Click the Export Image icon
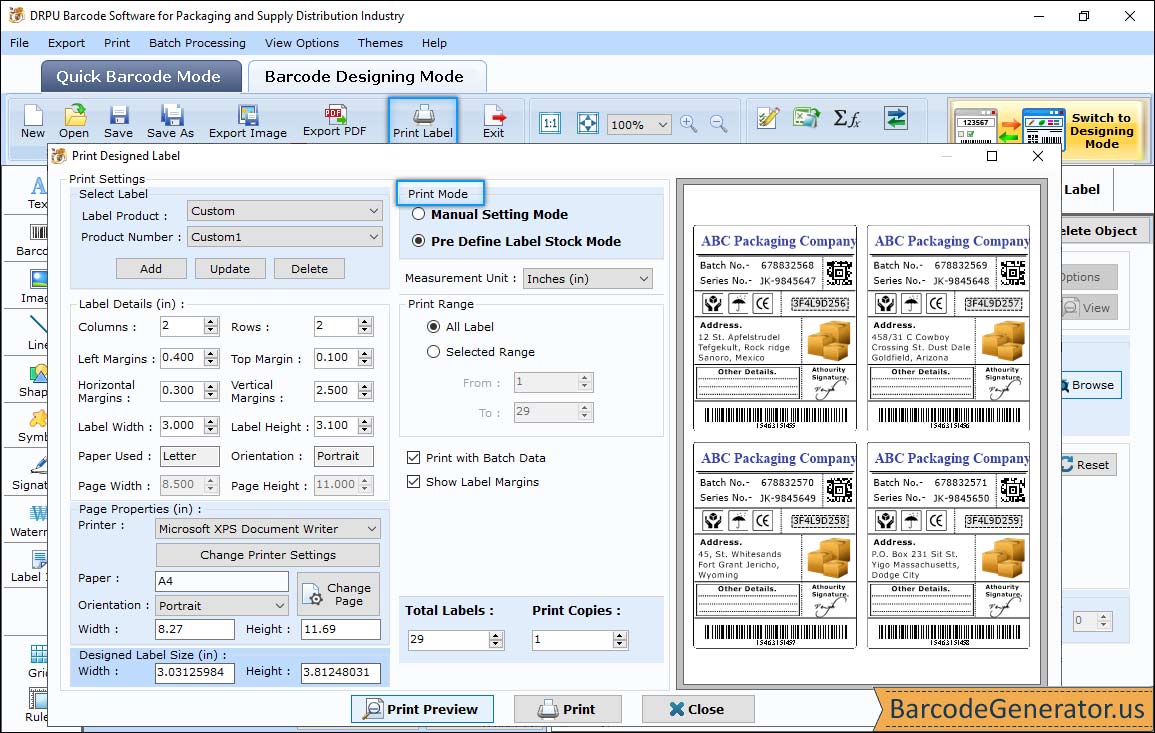 248,122
